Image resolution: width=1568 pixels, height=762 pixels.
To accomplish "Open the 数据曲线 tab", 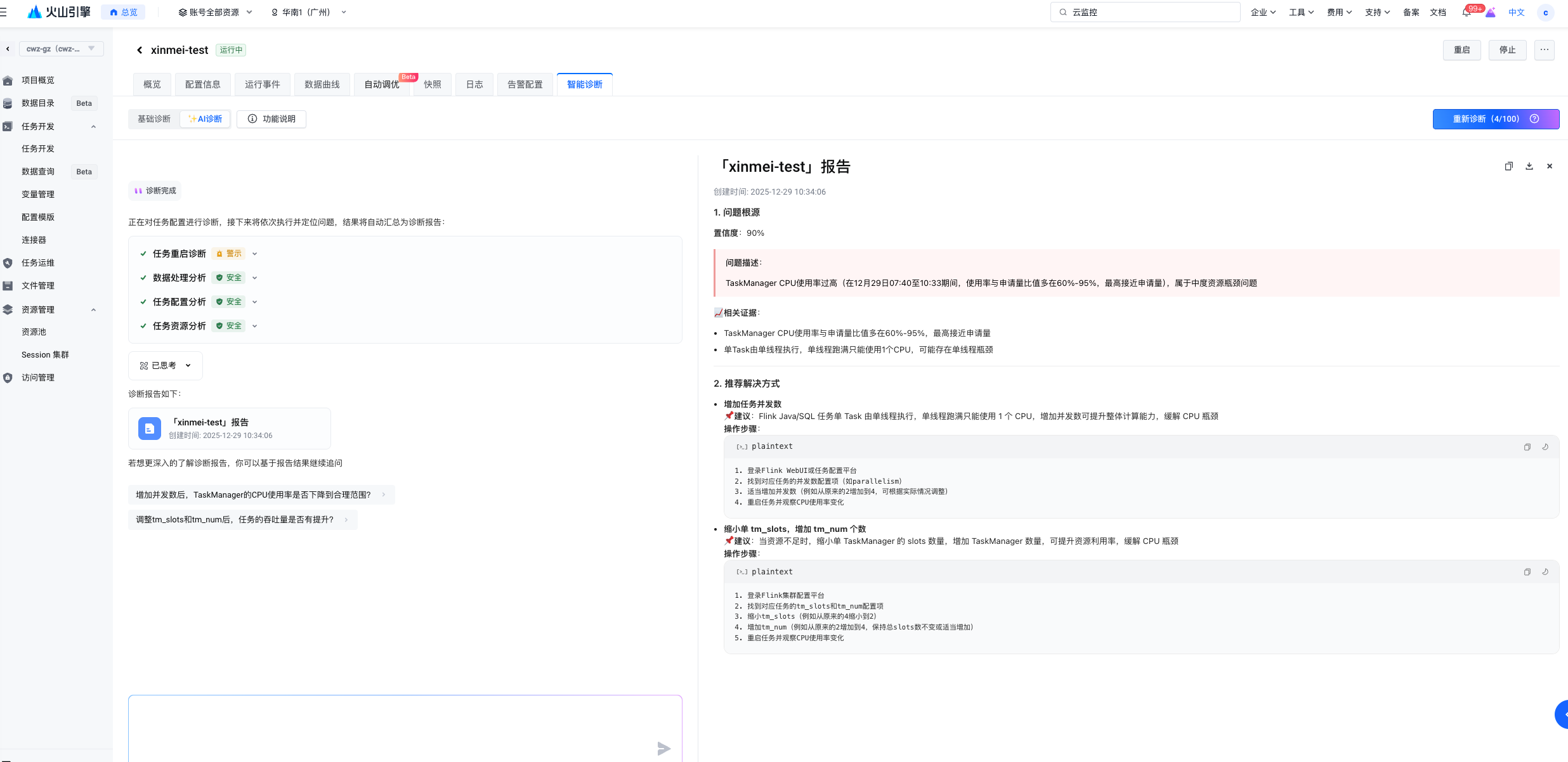I will pos(322,84).
